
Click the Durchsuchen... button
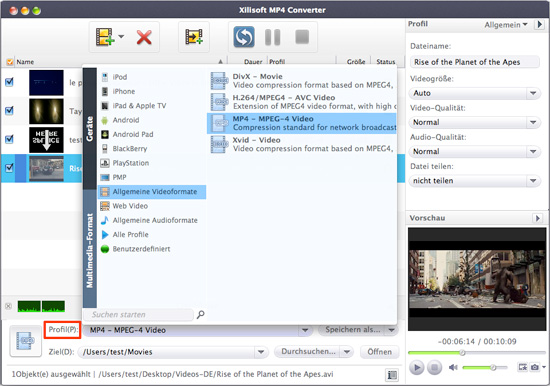308,352
